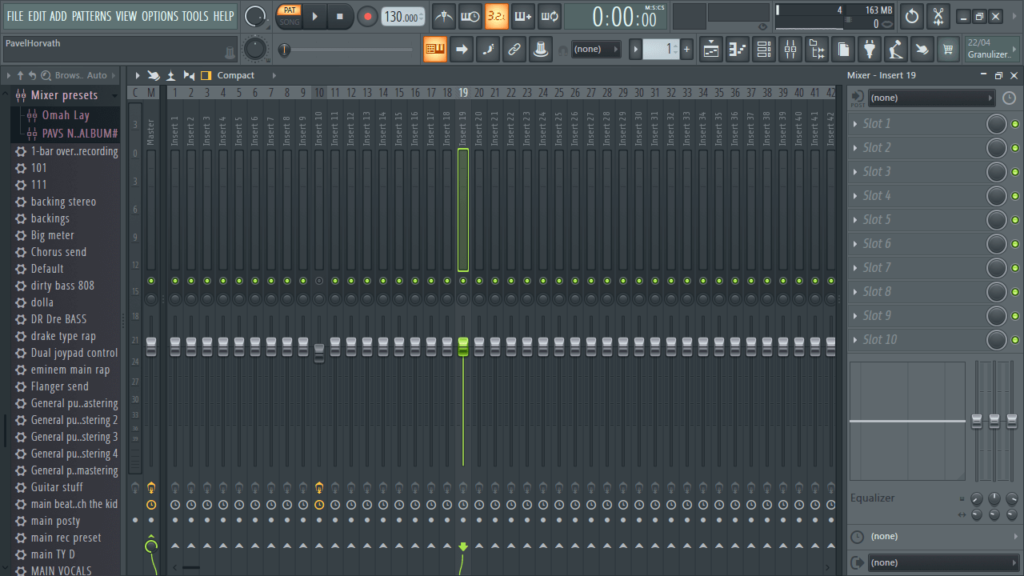Toggle the Master track mute light

tap(150, 281)
